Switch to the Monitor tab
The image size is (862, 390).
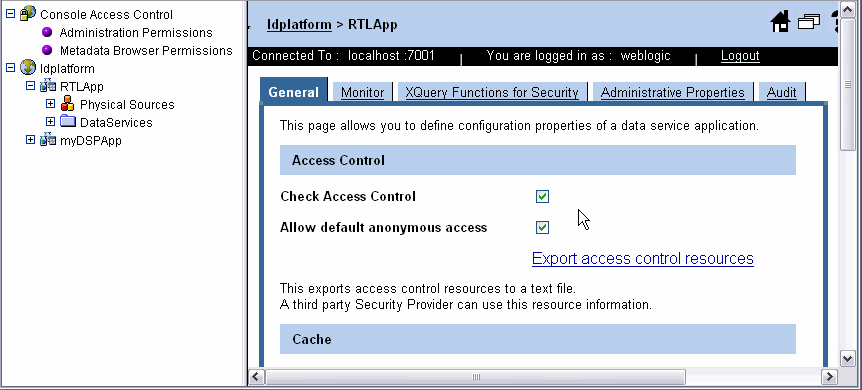tap(362, 92)
